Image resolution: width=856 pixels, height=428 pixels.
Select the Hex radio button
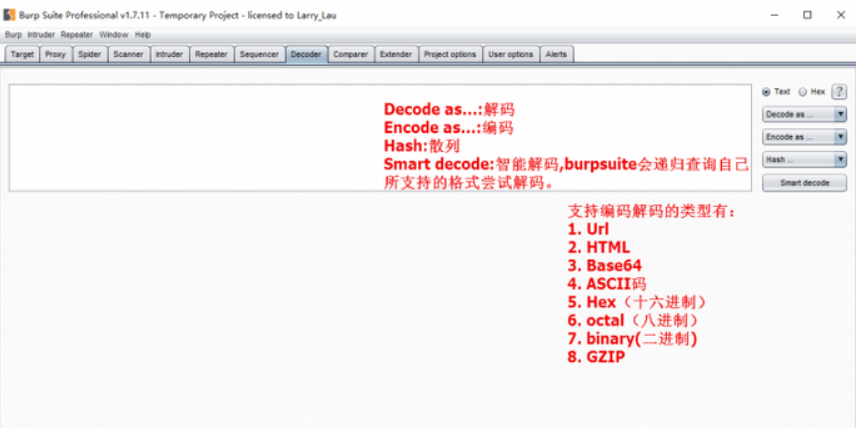(803, 91)
